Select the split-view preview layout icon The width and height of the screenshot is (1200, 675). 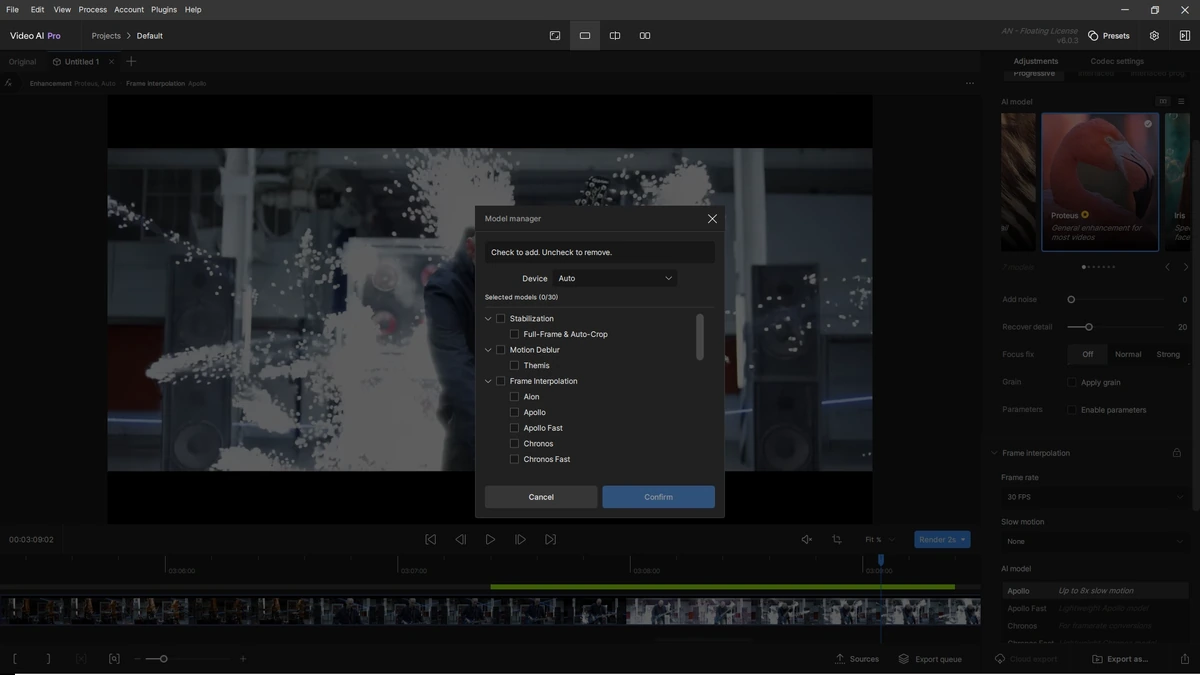[x=615, y=36]
